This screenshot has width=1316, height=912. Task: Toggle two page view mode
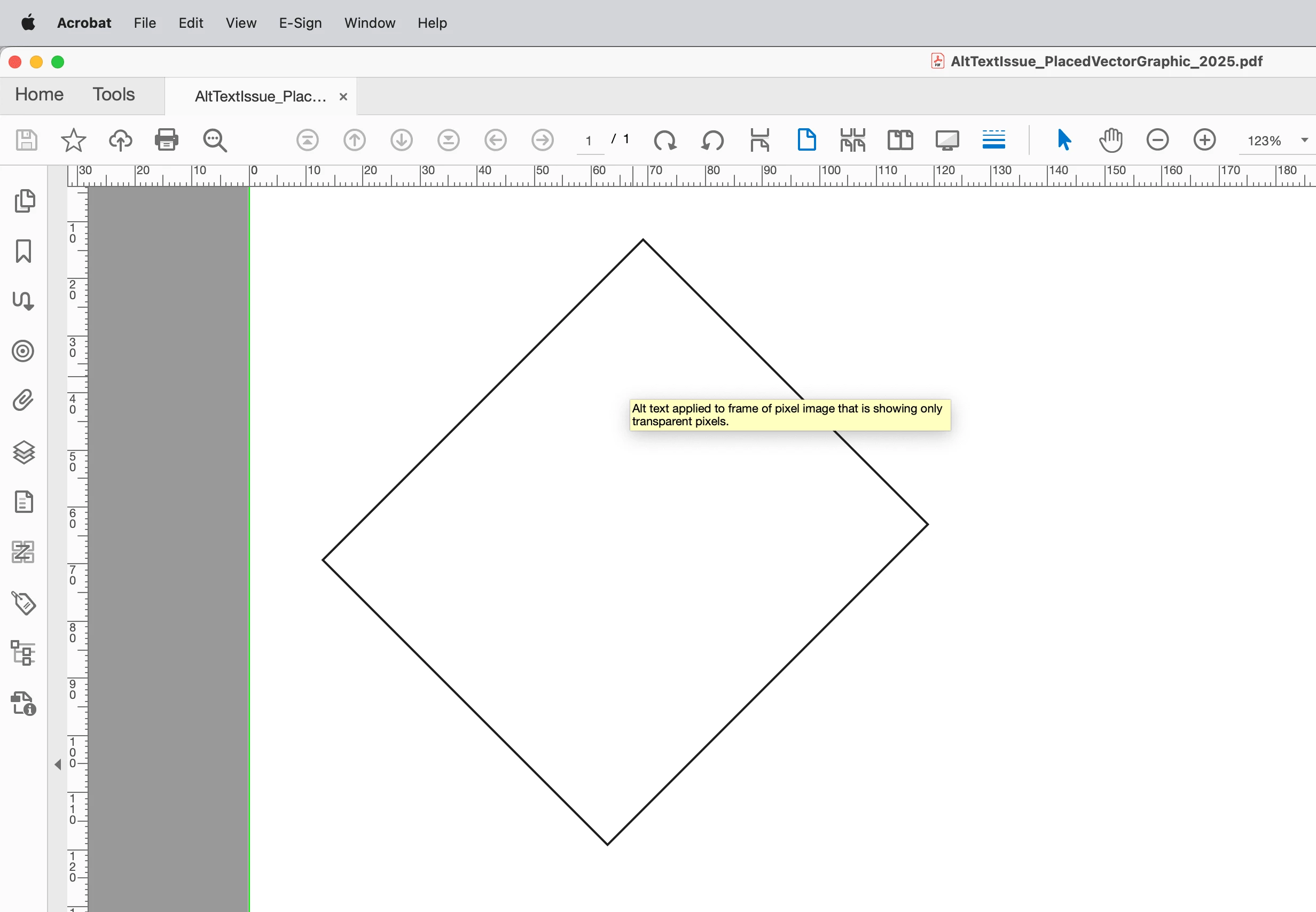(x=899, y=140)
